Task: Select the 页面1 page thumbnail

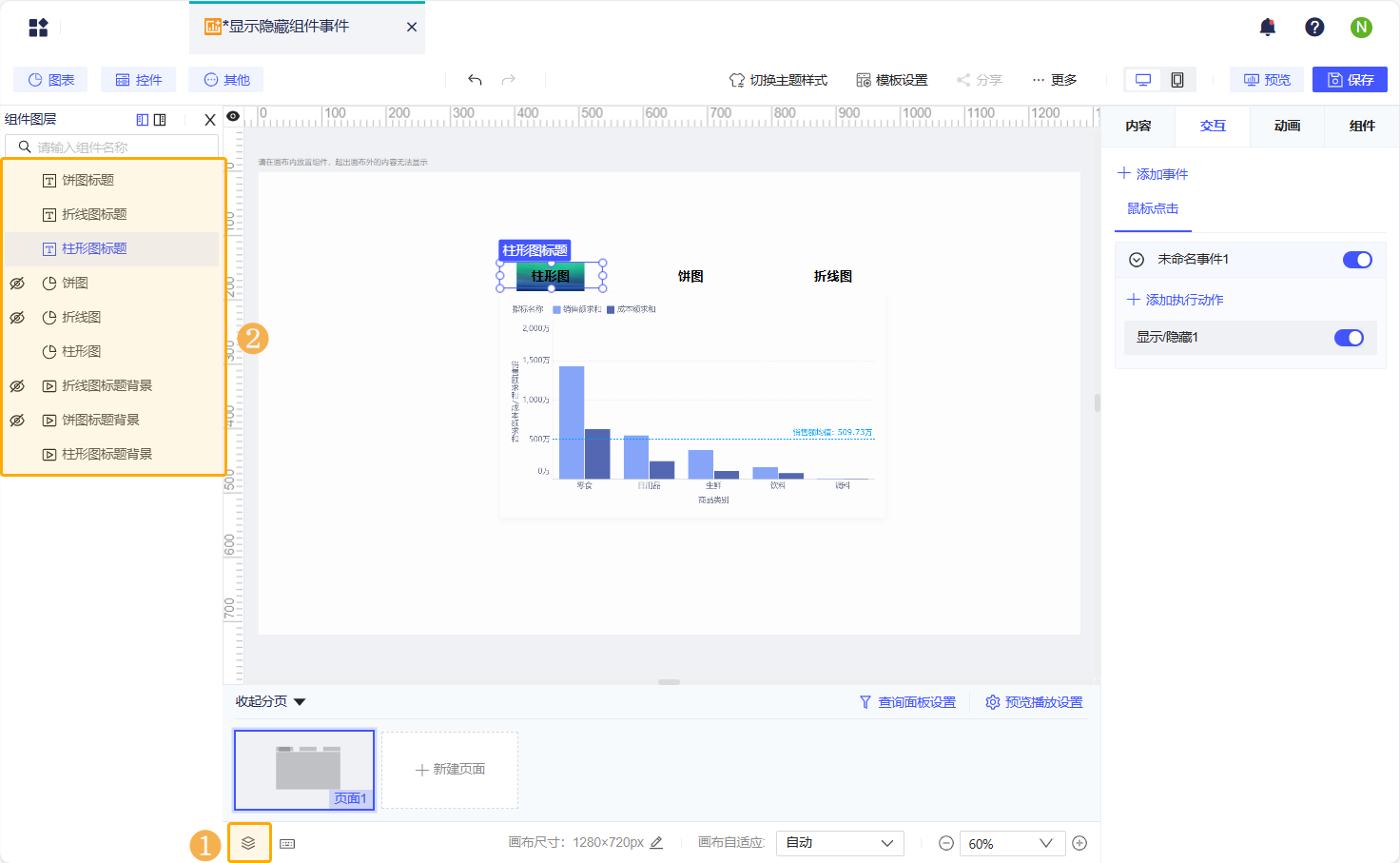Action: point(304,770)
